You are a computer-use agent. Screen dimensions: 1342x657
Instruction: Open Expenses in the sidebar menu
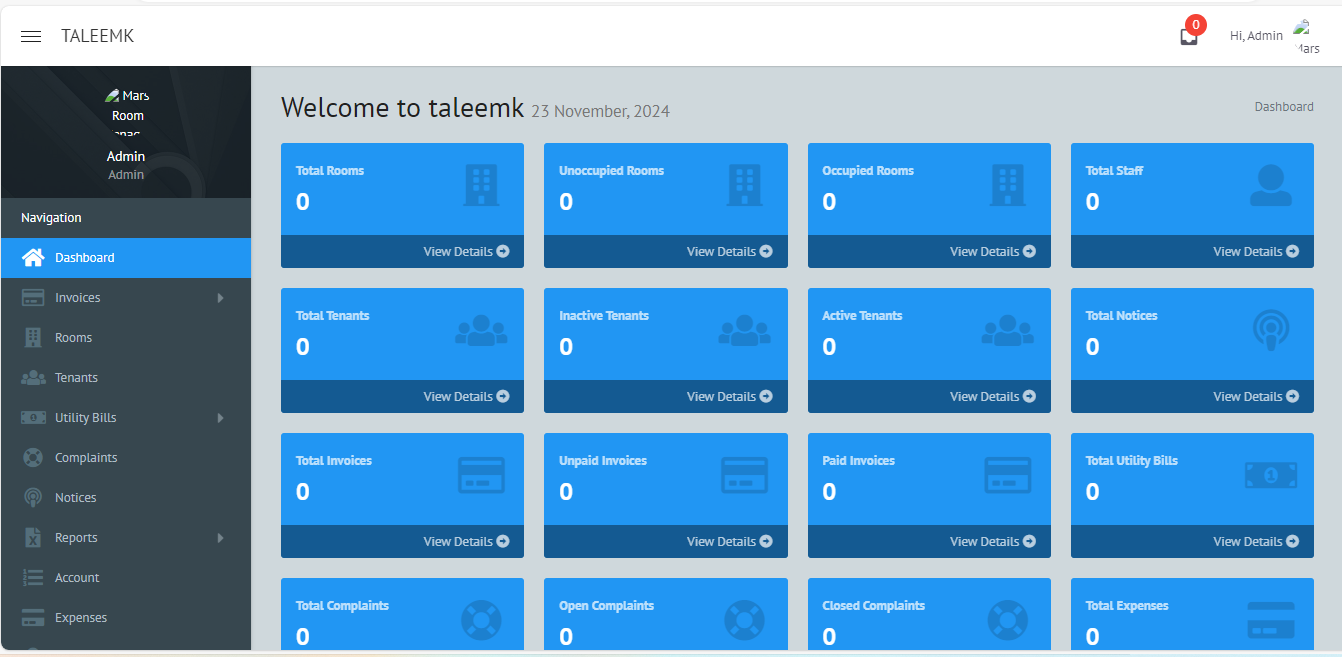126,618
